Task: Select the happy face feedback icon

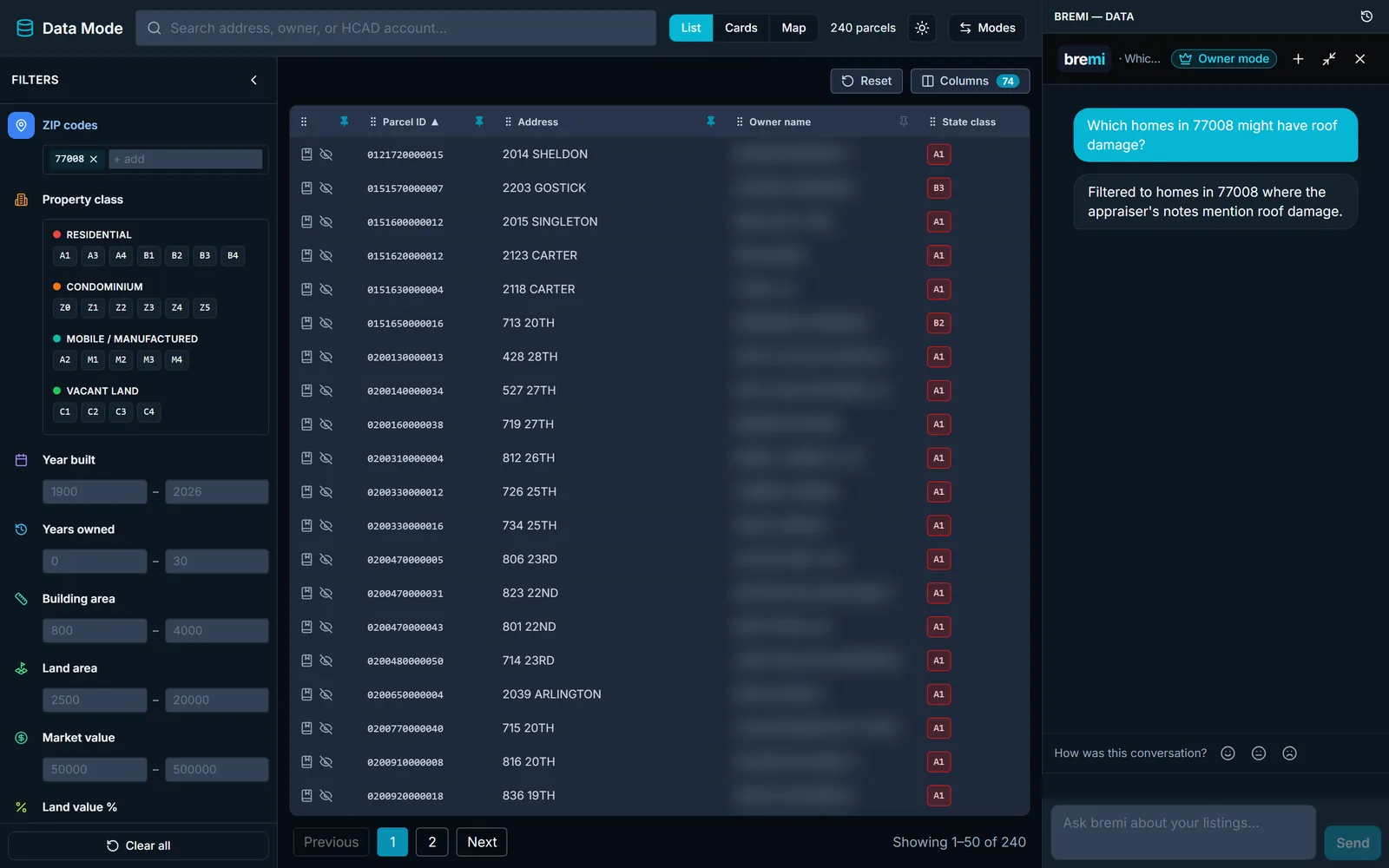Action: 1228,753
